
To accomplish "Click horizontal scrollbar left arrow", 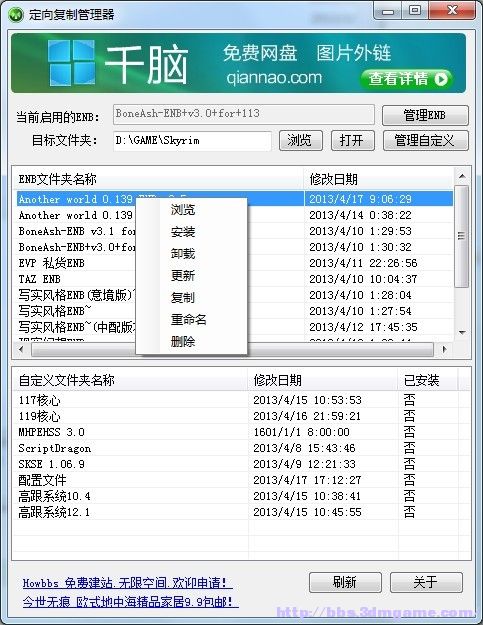I will (x=21, y=350).
